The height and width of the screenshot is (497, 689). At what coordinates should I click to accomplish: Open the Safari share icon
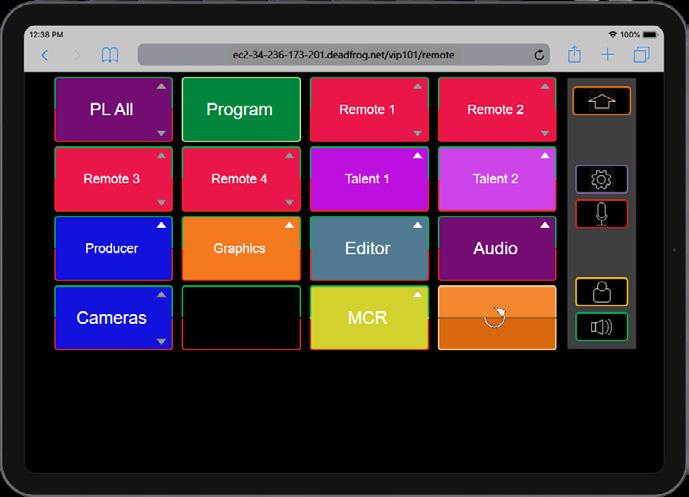(574, 54)
